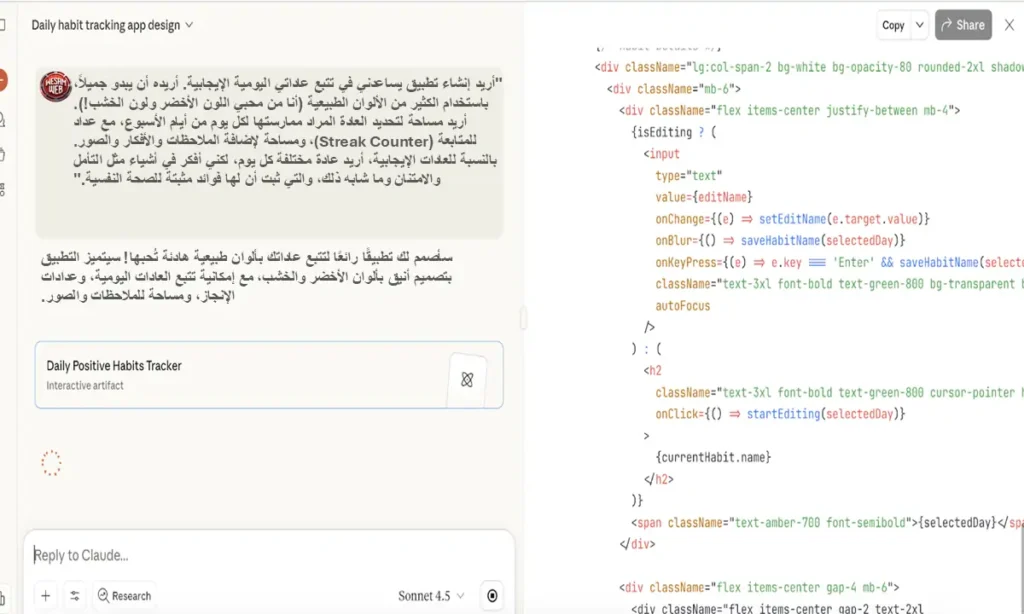Click the tools settings icon next to plus button
This screenshot has width=1024, height=614.
click(75, 595)
